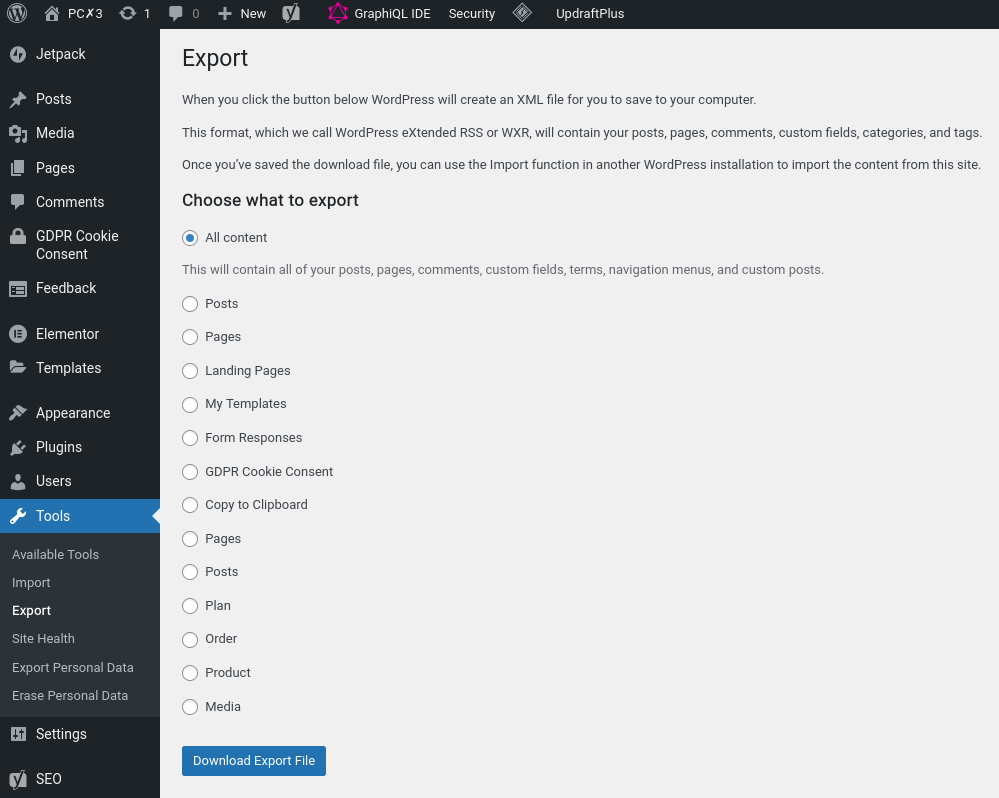Image resolution: width=999 pixels, height=798 pixels.
Task: Click the Jetpack sidebar icon
Action: (18, 55)
